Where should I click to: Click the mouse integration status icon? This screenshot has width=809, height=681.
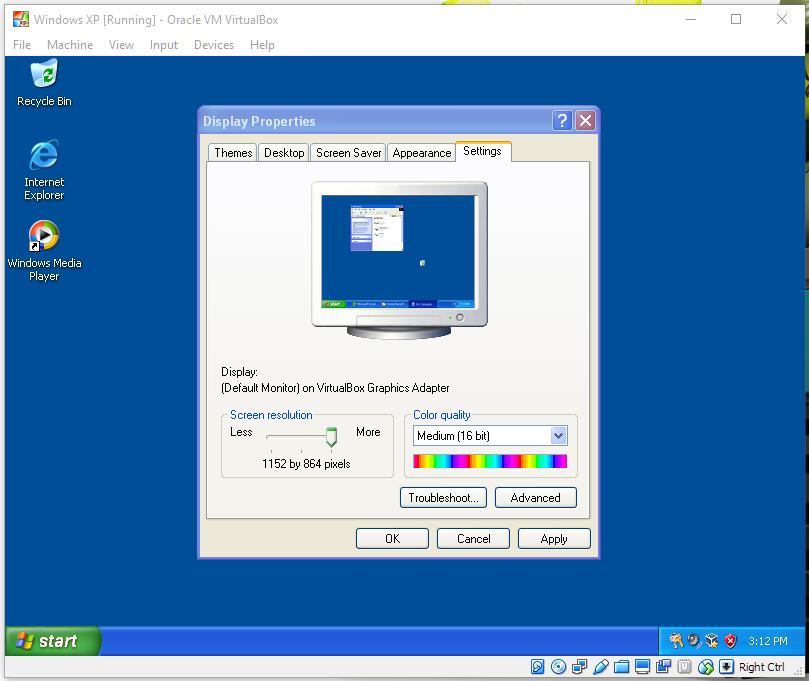tap(705, 667)
